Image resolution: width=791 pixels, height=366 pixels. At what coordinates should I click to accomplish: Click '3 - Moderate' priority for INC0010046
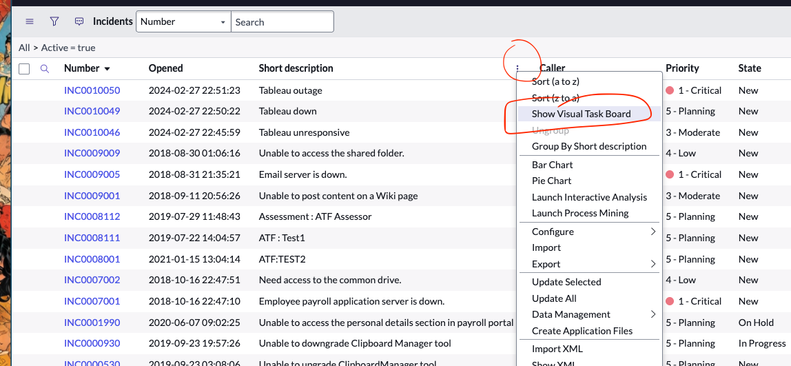(x=693, y=133)
